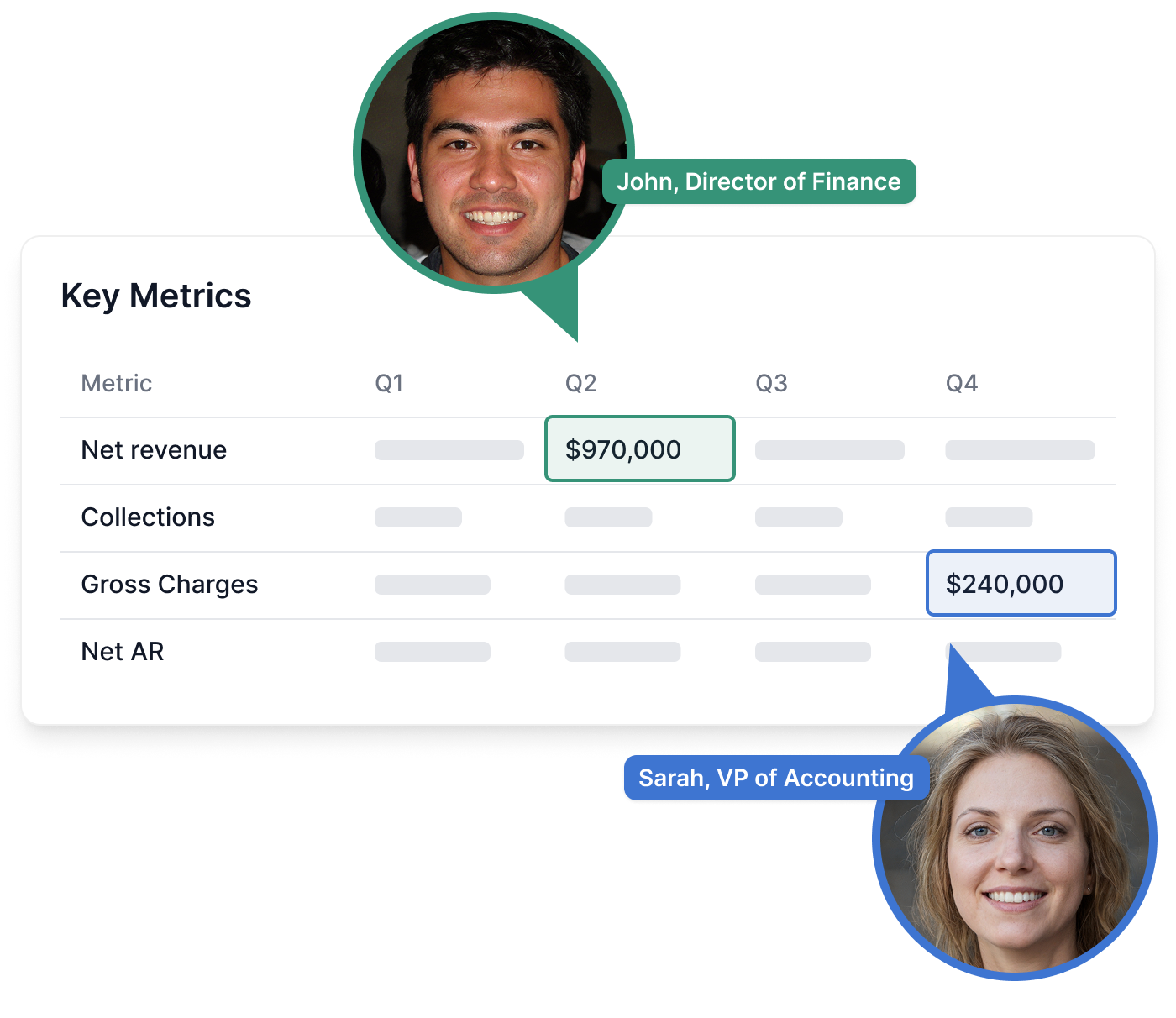This screenshot has width=1176, height=1018.
Task: Click Net revenue Q1 placeholder cell
Action: tap(449, 450)
